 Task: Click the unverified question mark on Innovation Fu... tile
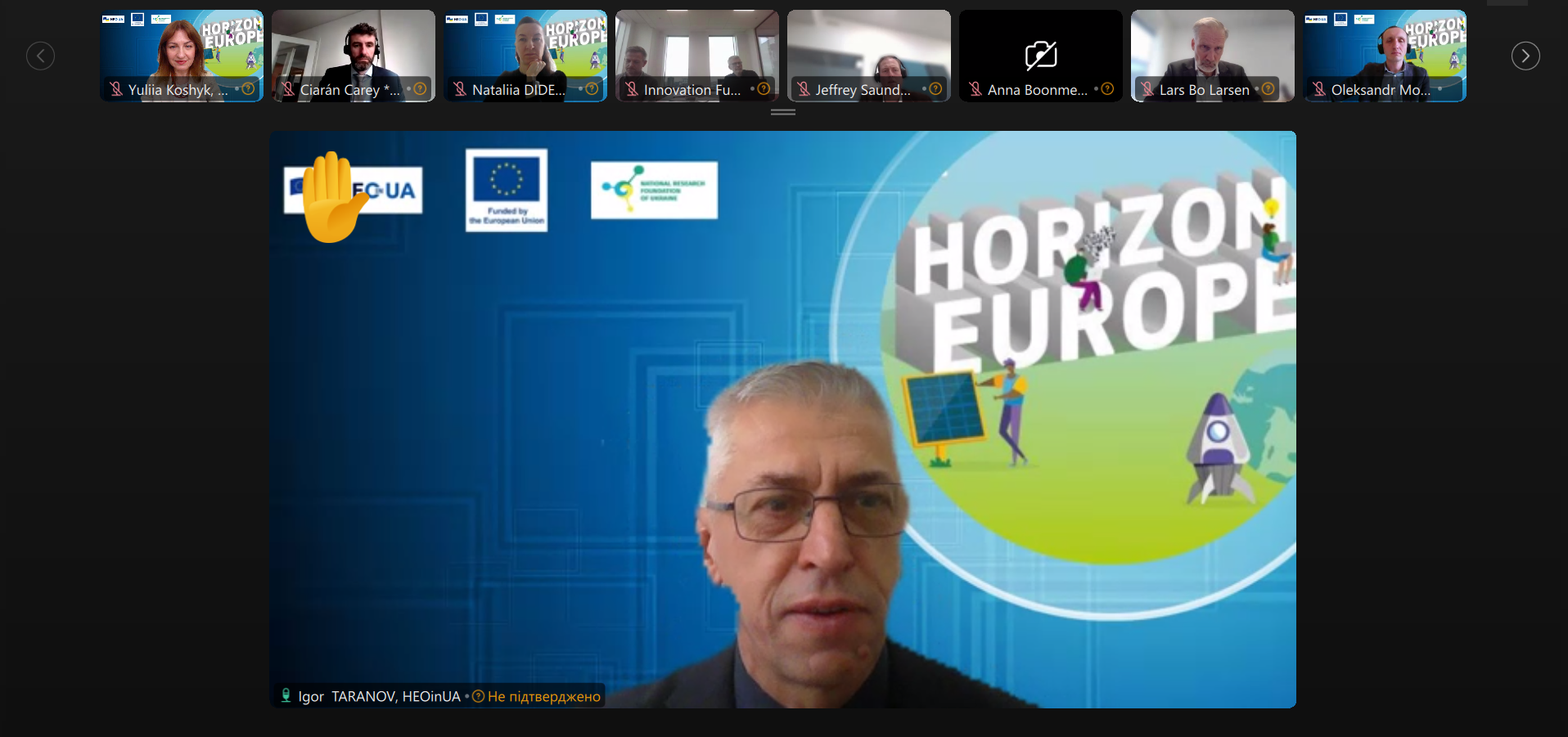pyautogui.click(x=764, y=89)
